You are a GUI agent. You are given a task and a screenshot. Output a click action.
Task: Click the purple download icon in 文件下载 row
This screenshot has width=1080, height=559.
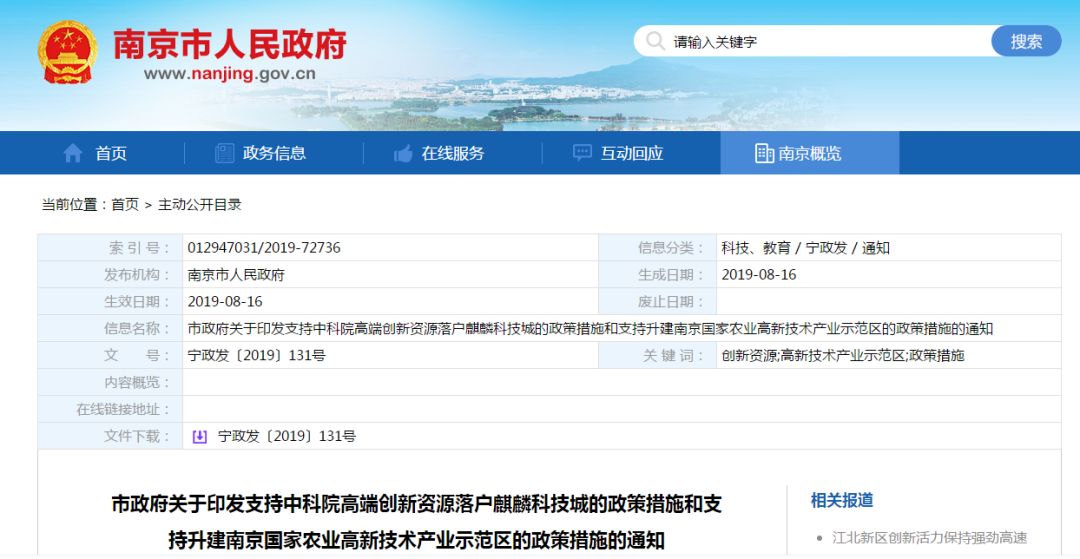click(199, 436)
